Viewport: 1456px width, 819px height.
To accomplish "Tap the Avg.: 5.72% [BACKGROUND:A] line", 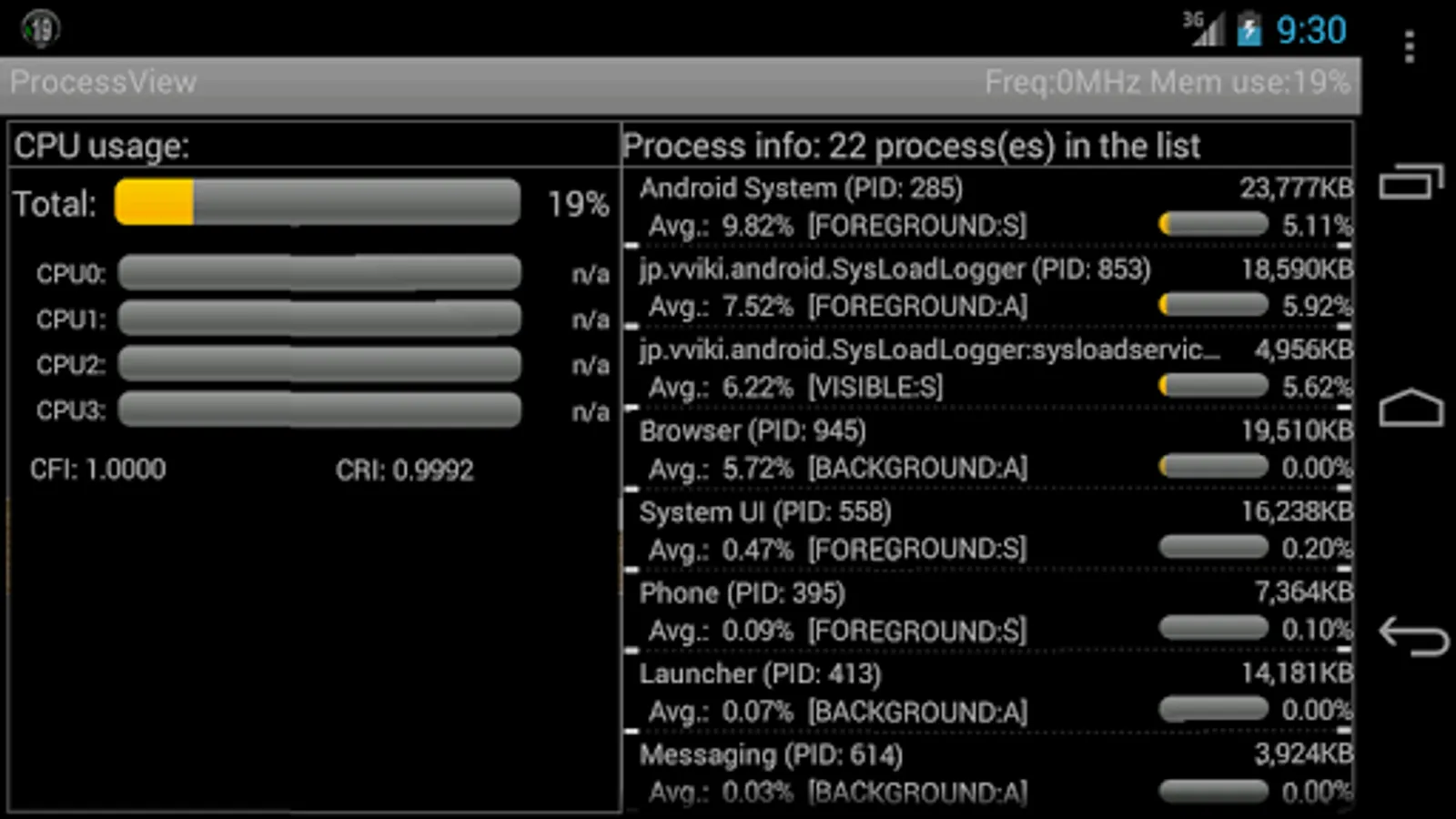I will pos(837,469).
